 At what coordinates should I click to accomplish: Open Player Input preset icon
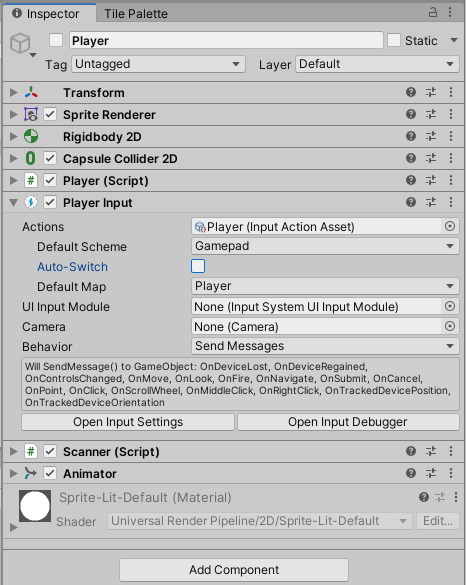coord(431,202)
